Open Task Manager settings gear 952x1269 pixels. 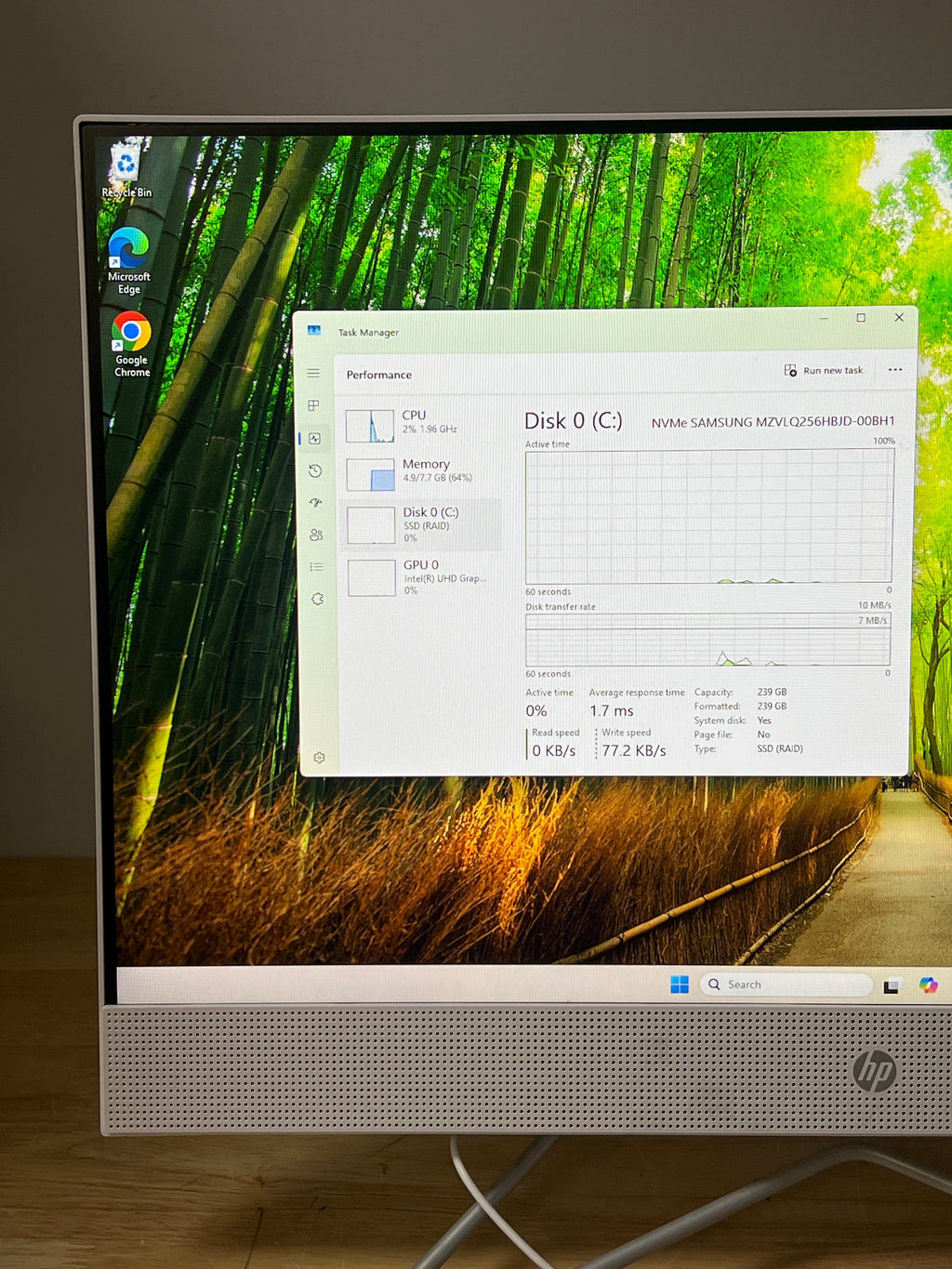319,758
